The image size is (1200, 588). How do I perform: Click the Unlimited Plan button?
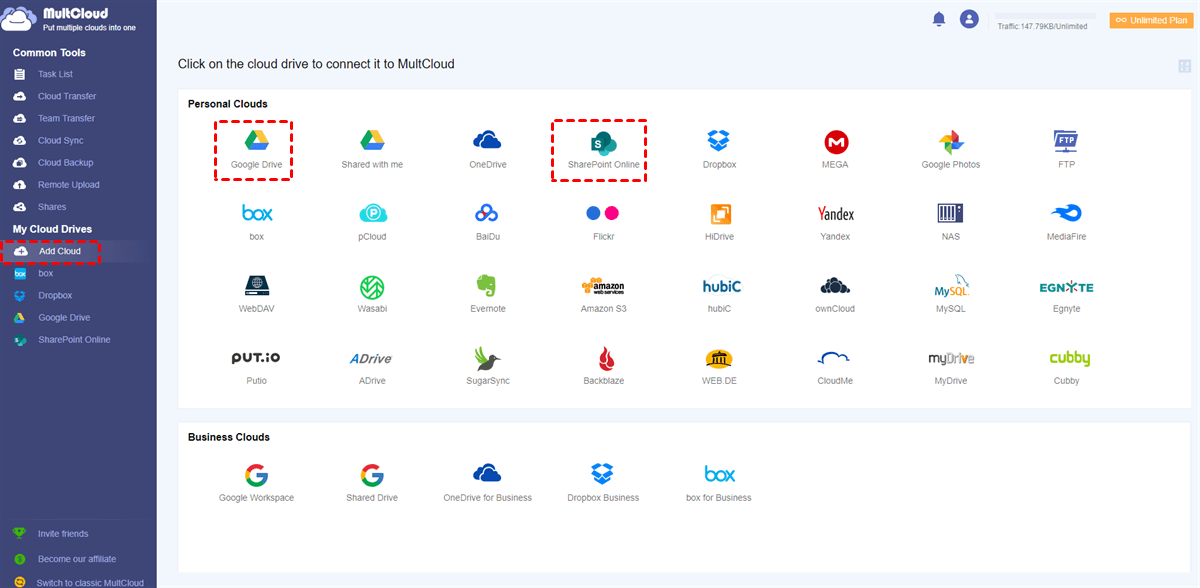[1151, 19]
